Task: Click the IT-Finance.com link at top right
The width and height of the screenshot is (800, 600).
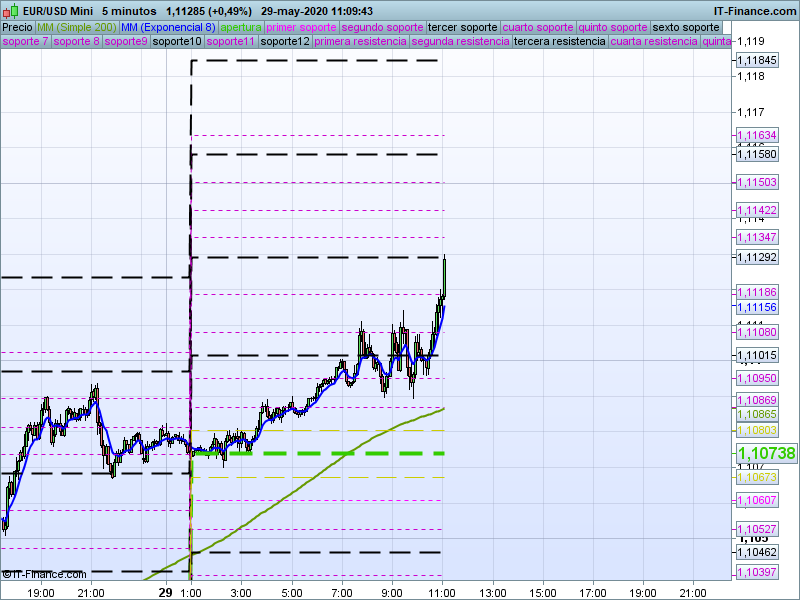Action: coord(755,11)
